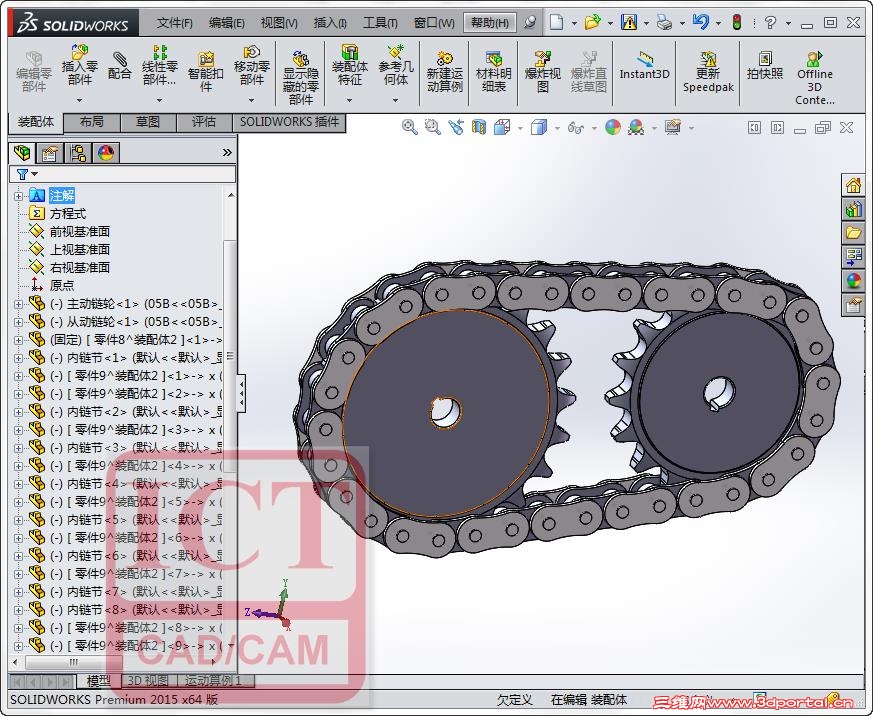Open the 文件(F) menu
Viewport: 873px width, 716px height.
[x=174, y=23]
